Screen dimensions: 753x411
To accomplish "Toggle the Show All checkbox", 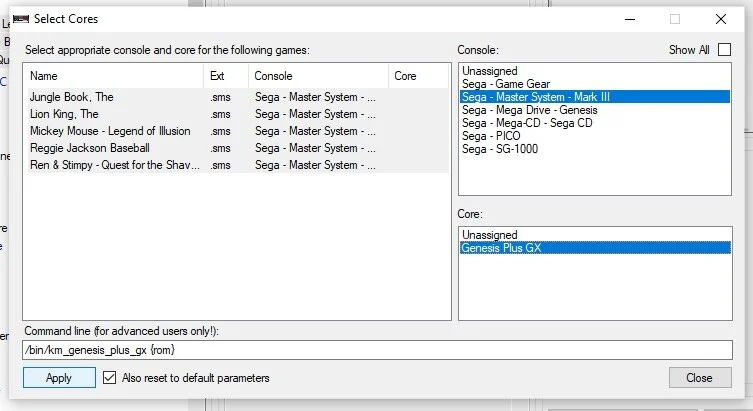I will (x=724, y=49).
